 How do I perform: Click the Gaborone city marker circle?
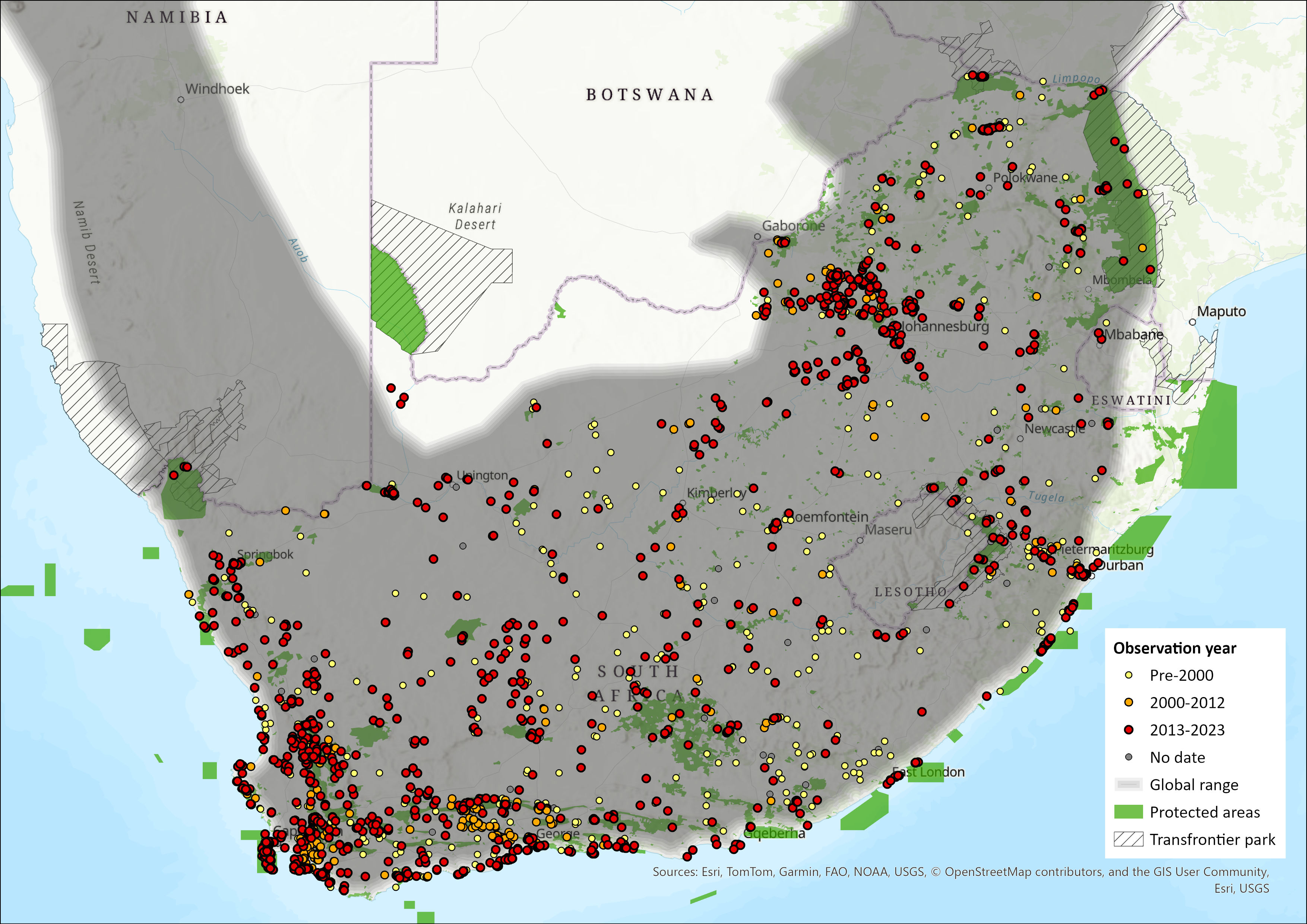pyautogui.click(x=757, y=236)
